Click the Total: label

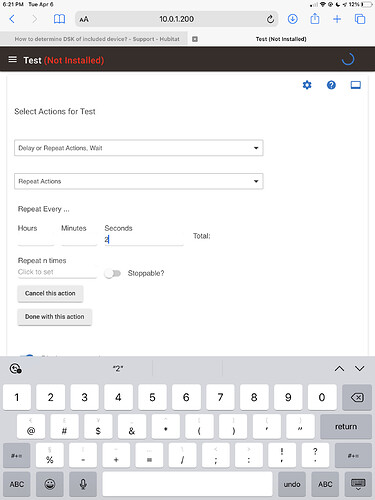coord(202,236)
